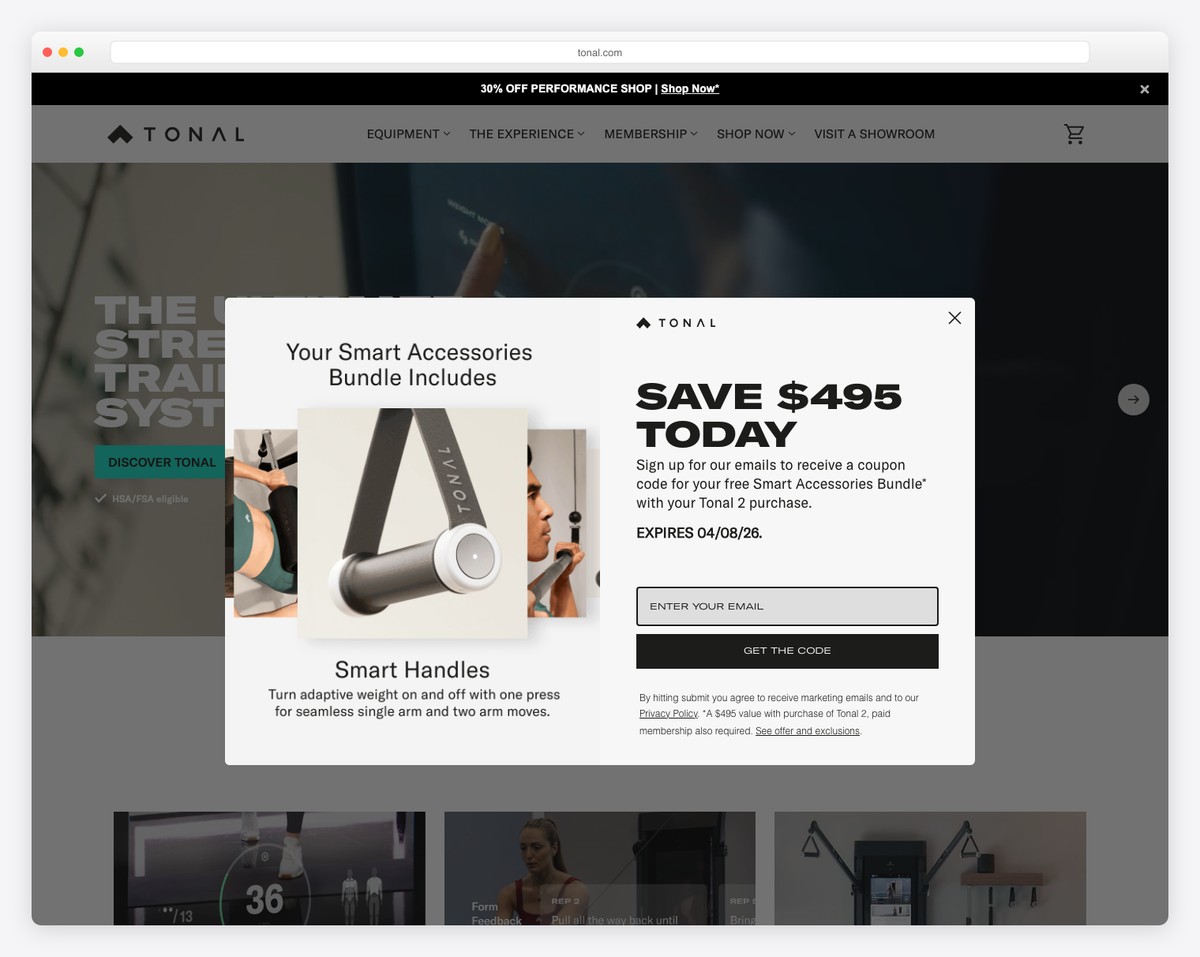Select the Smart Handles product image
Image resolution: width=1200 pixels, height=957 pixels.
(412, 522)
